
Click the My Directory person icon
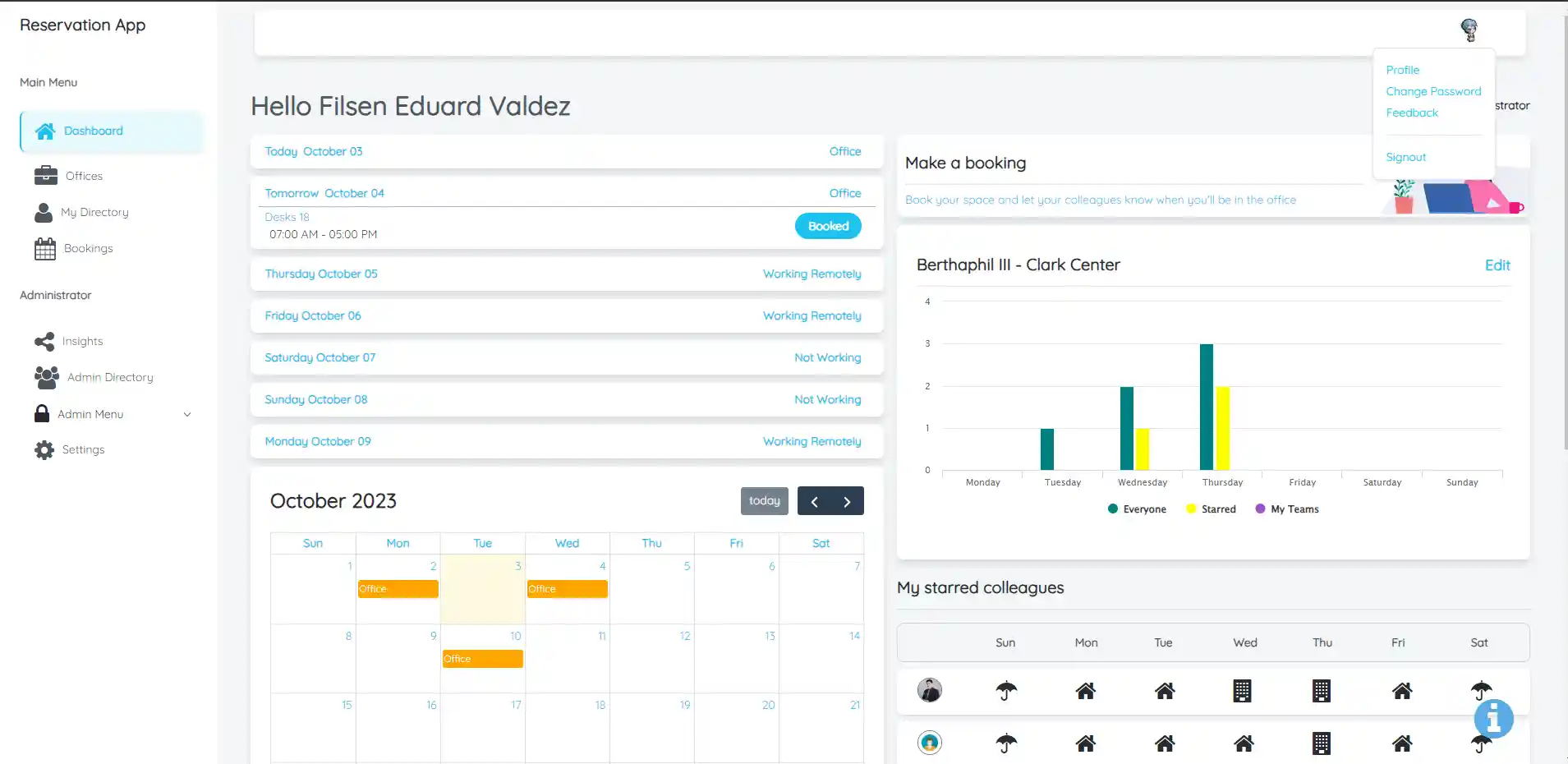click(44, 212)
